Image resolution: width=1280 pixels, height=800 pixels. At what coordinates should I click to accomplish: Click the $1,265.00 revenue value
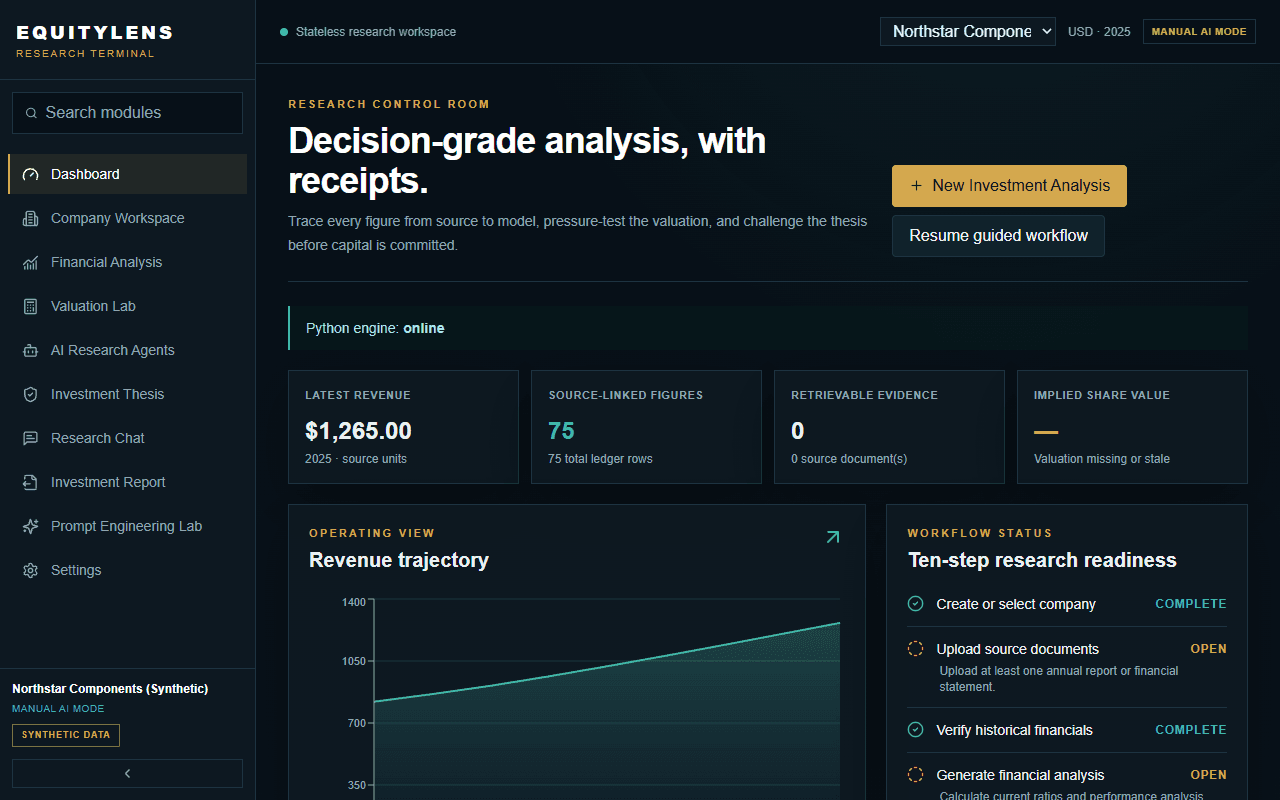pyautogui.click(x=358, y=431)
